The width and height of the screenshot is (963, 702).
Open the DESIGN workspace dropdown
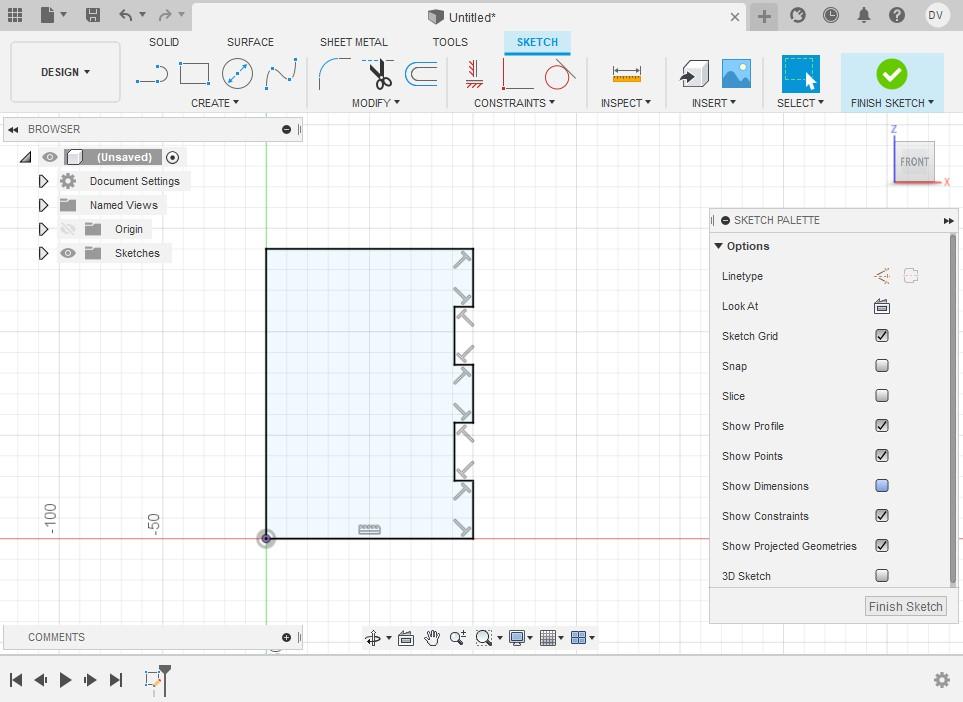[x=65, y=72]
